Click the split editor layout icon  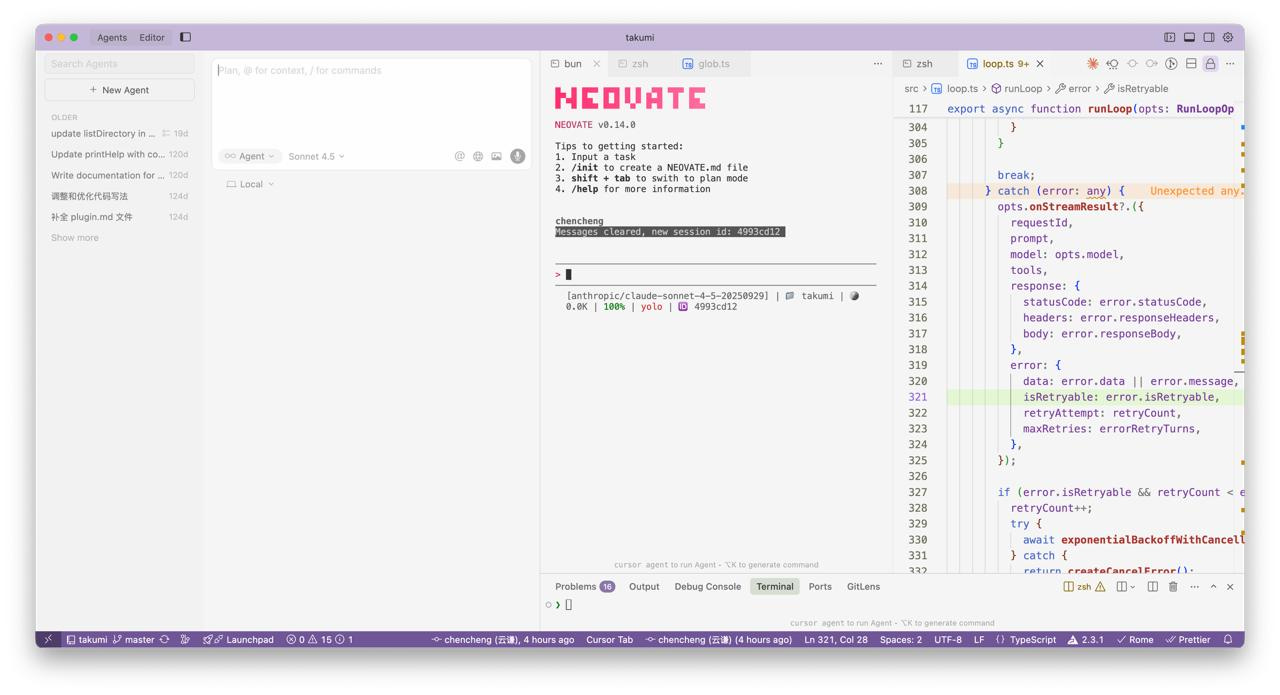tap(1191, 63)
